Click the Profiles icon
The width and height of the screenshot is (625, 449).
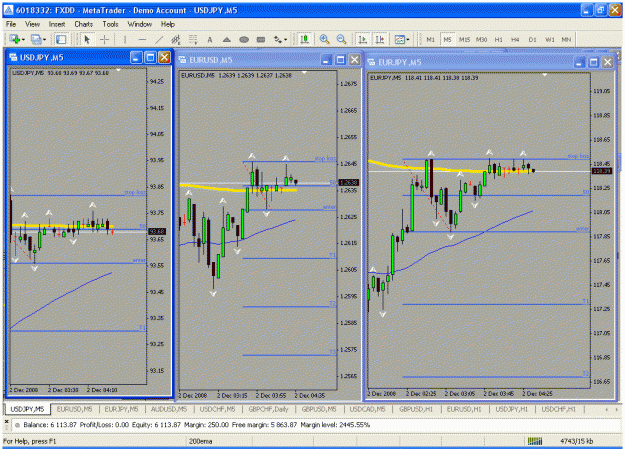click(x=36, y=39)
